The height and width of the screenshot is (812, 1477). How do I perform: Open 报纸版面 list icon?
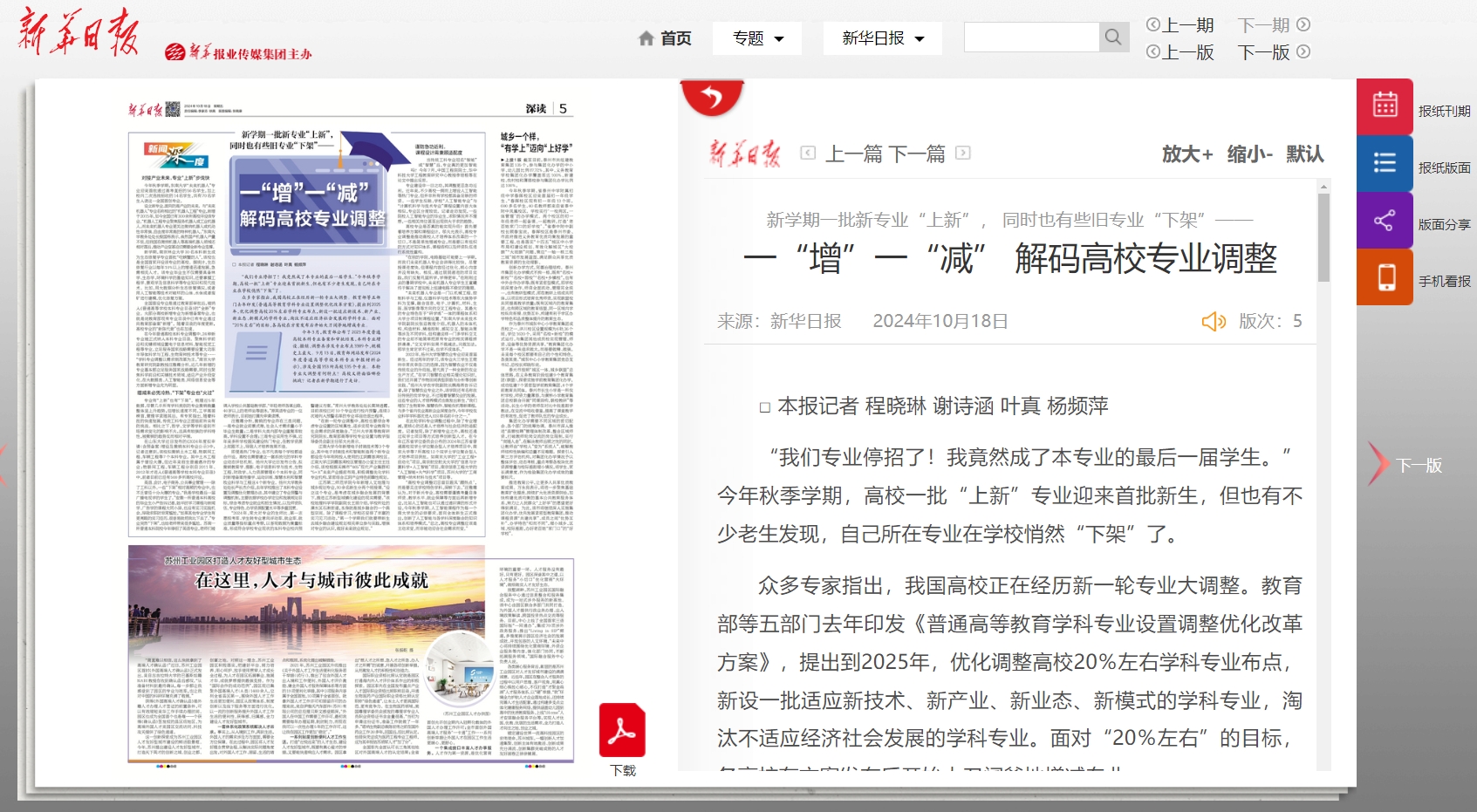(1385, 163)
